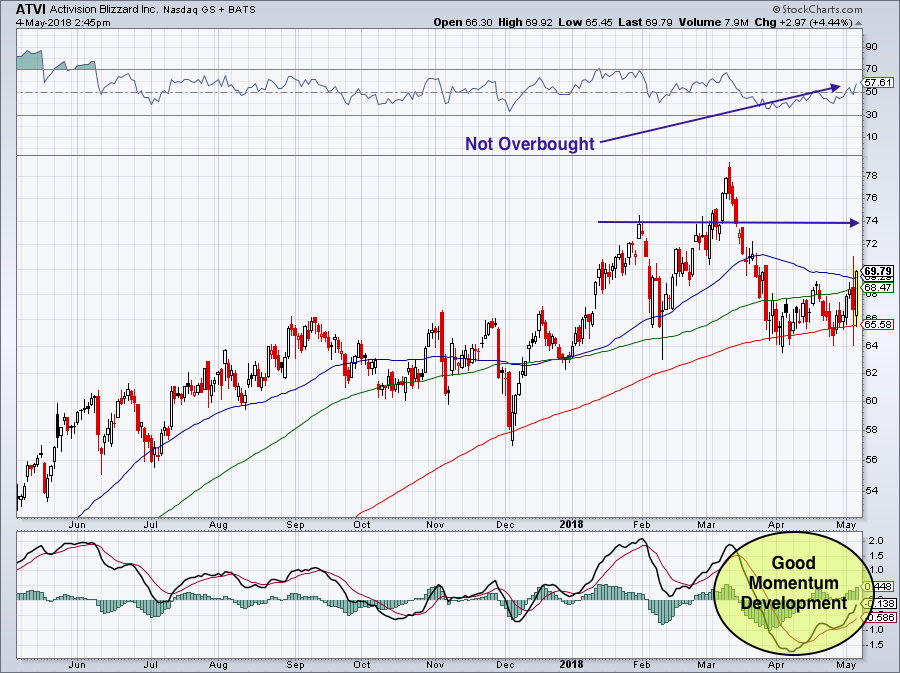Click the RSI 30 oversold level label
The width and height of the screenshot is (900, 673).
point(871,115)
